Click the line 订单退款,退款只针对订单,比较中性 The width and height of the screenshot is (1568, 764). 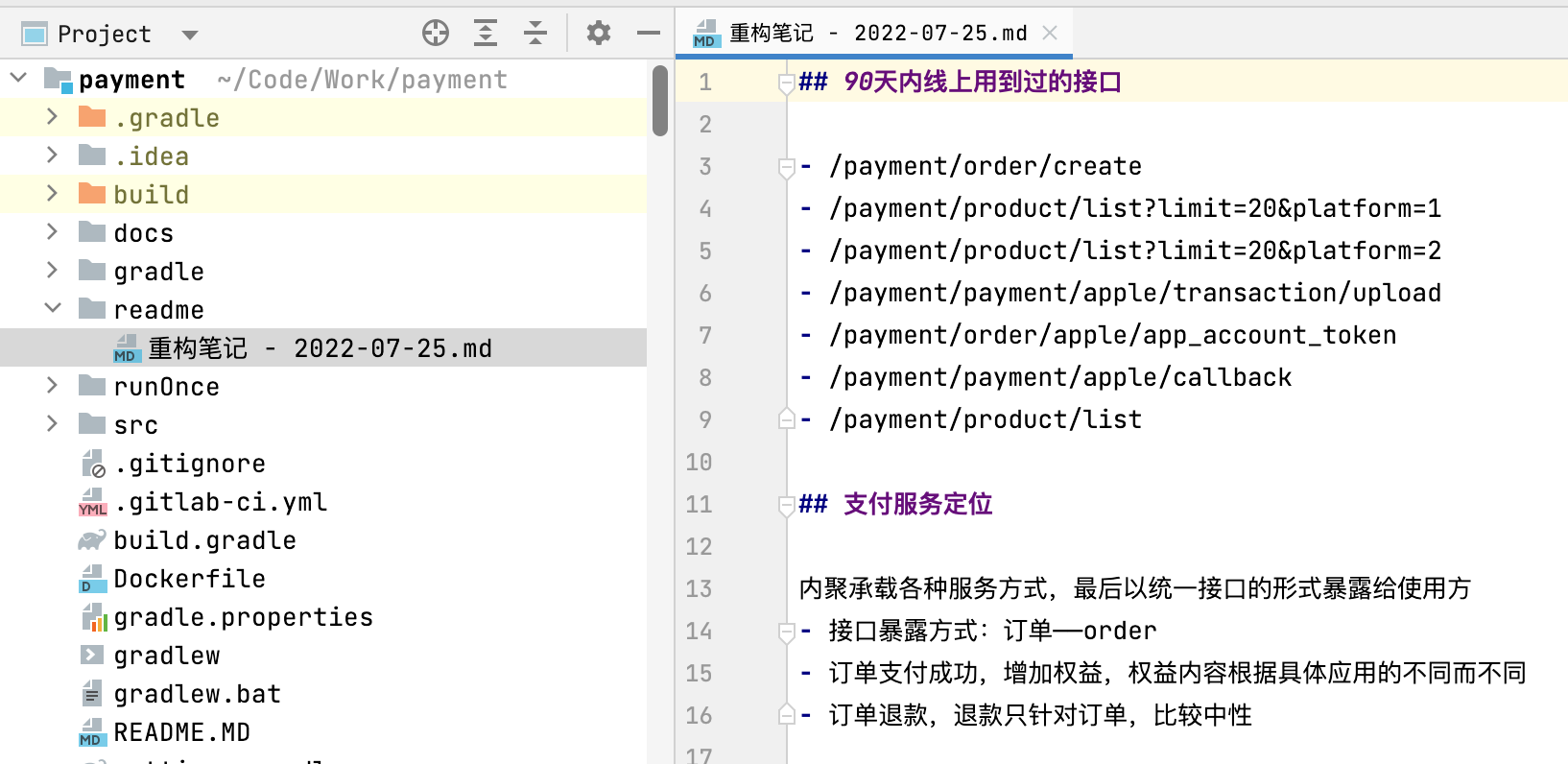[x=1040, y=715]
